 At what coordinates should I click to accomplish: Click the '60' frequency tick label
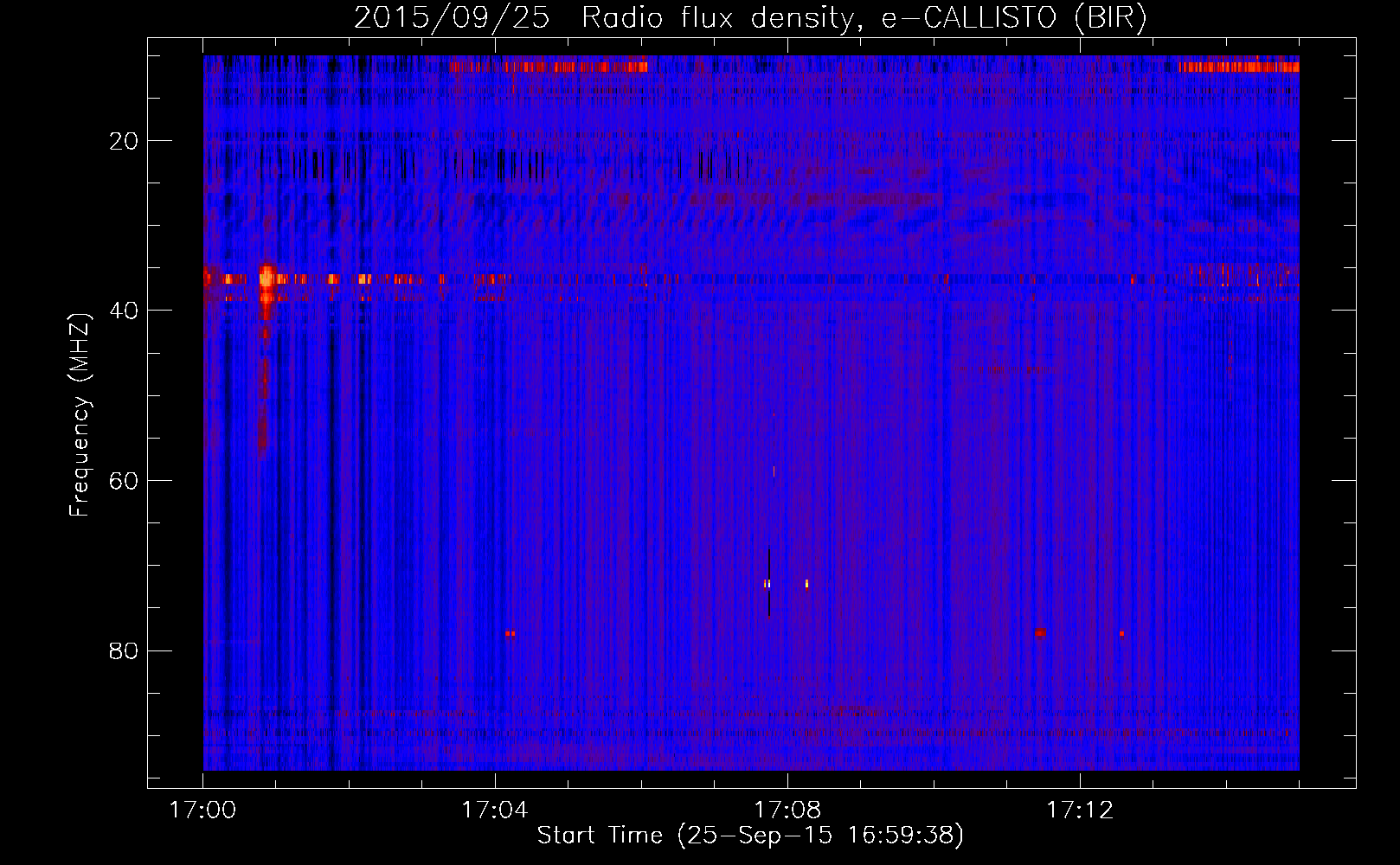pos(125,481)
